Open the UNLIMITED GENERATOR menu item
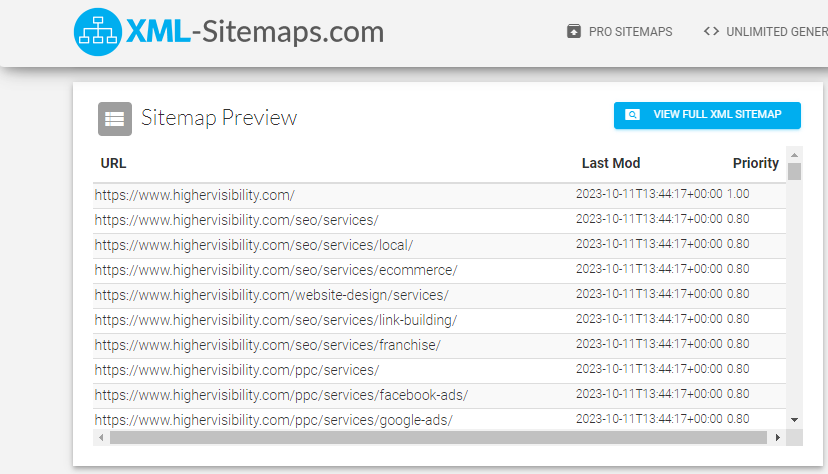The width and height of the screenshot is (828, 474). click(x=777, y=32)
